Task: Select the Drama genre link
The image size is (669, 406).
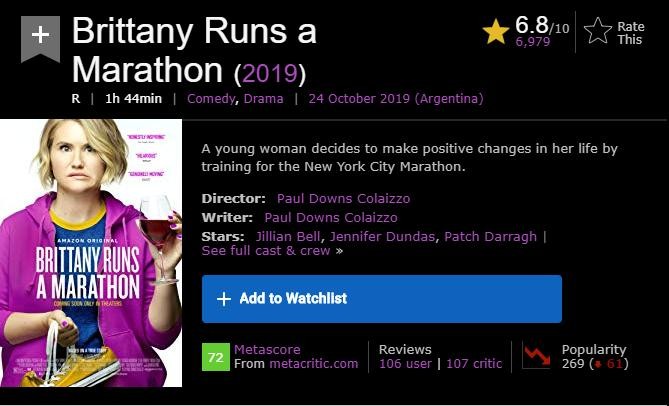Action: [265, 99]
